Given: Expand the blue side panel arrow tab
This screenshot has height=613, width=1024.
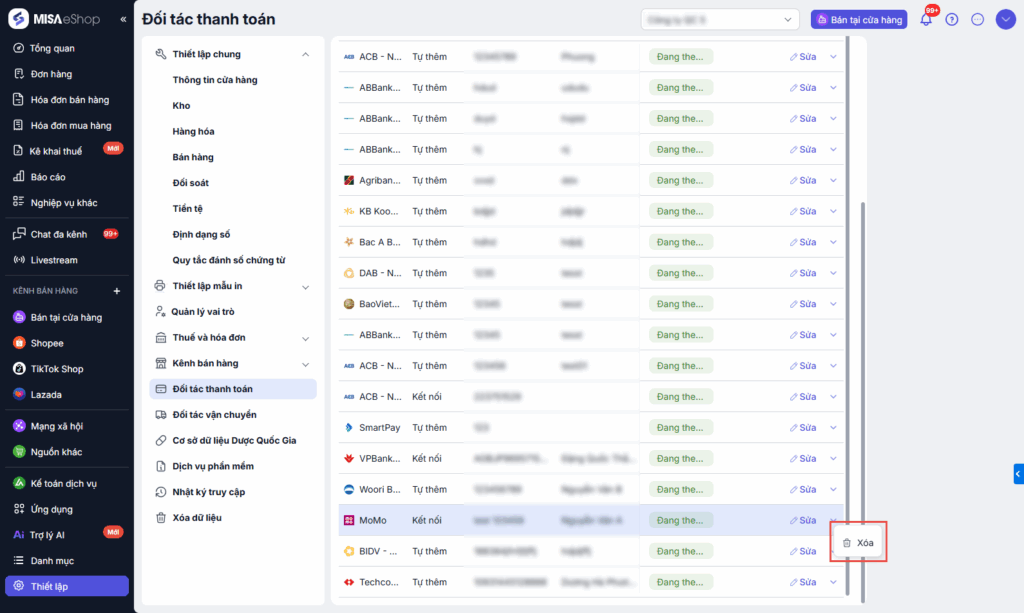Looking at the screenshot, I should click(1018, 473).
